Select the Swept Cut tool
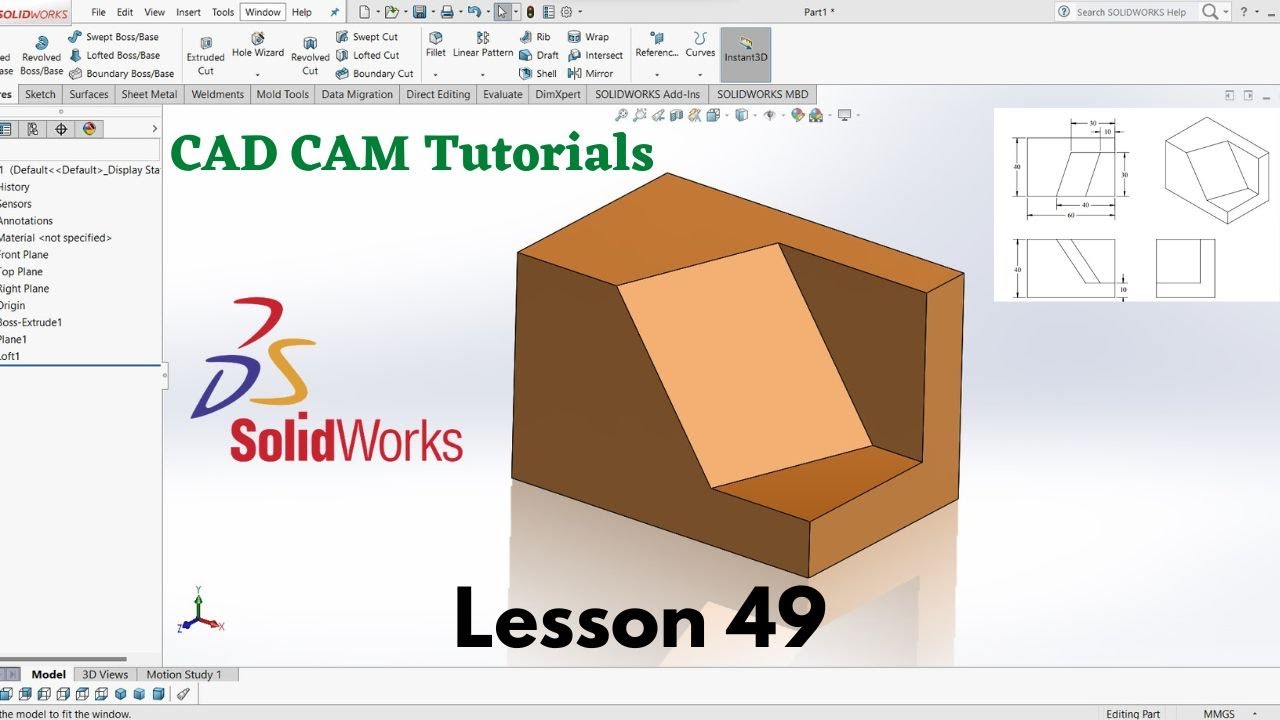 [x=366, y=37]
